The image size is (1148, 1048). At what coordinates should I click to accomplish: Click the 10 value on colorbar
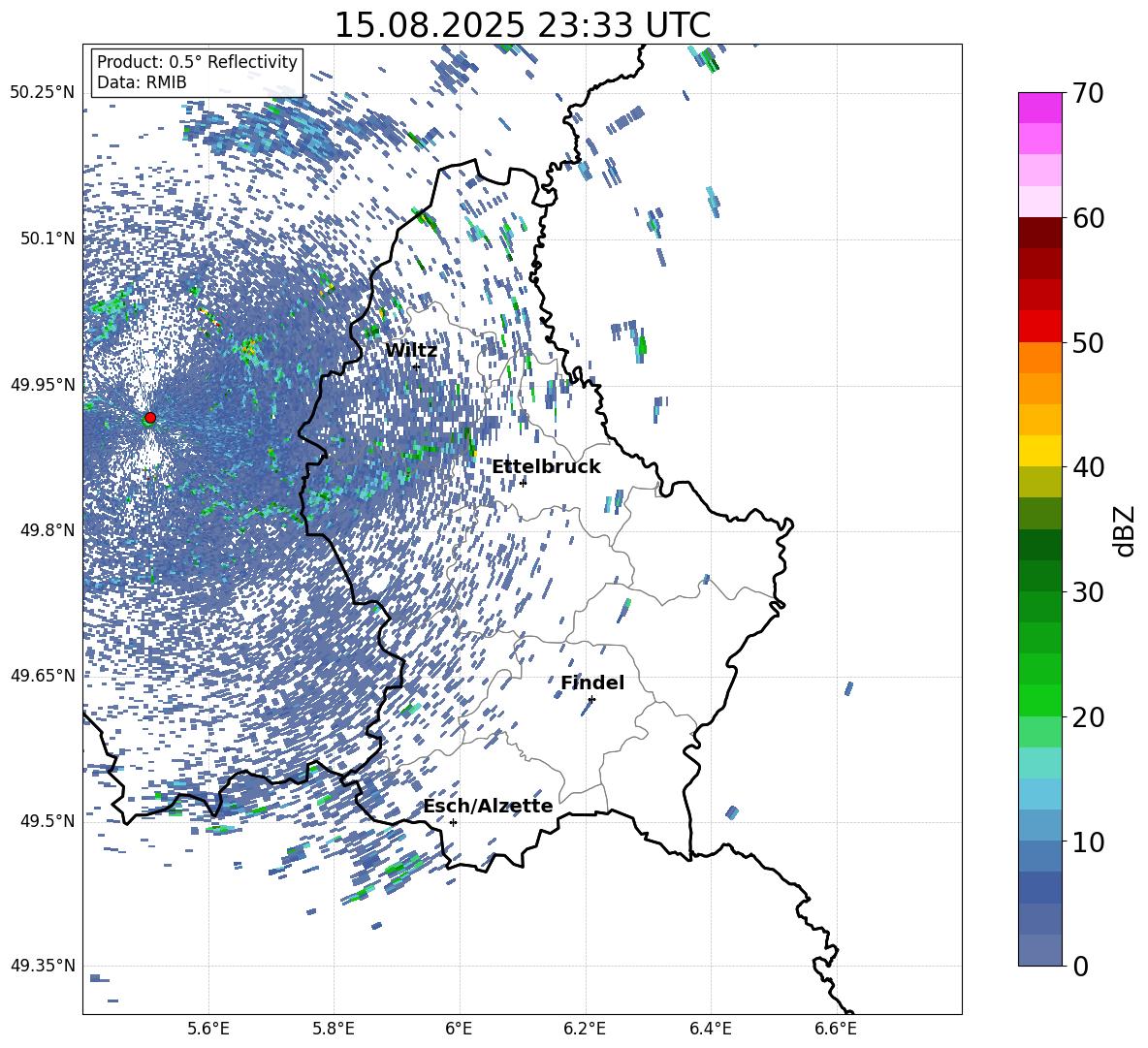tap(1088, 842)
